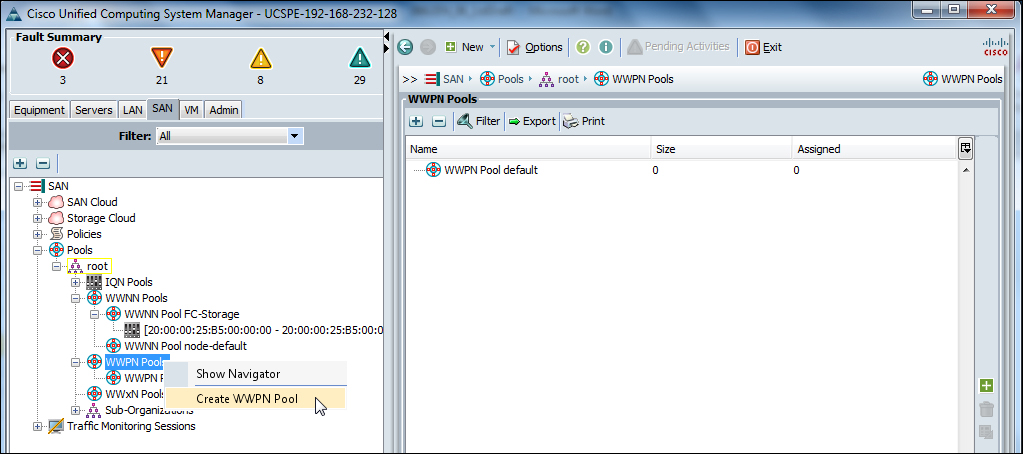Screen dimensions: 1023x454
Task: Select Policies in the tree
Action: (84, 234)
